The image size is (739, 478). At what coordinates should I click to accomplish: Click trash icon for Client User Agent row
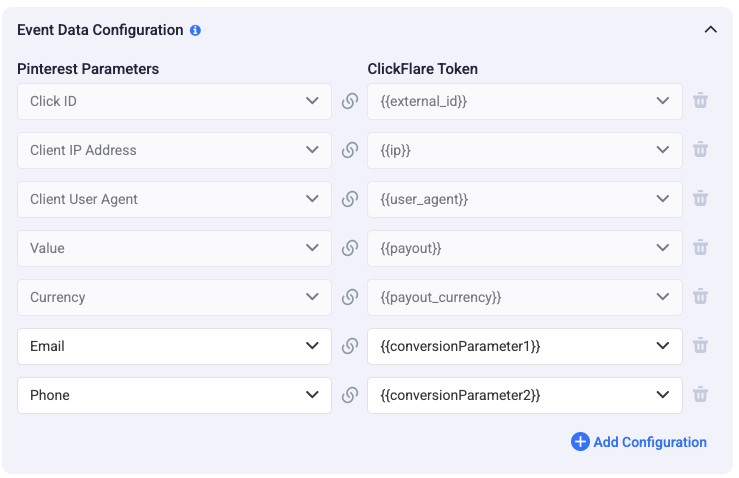tap(701, 199)
